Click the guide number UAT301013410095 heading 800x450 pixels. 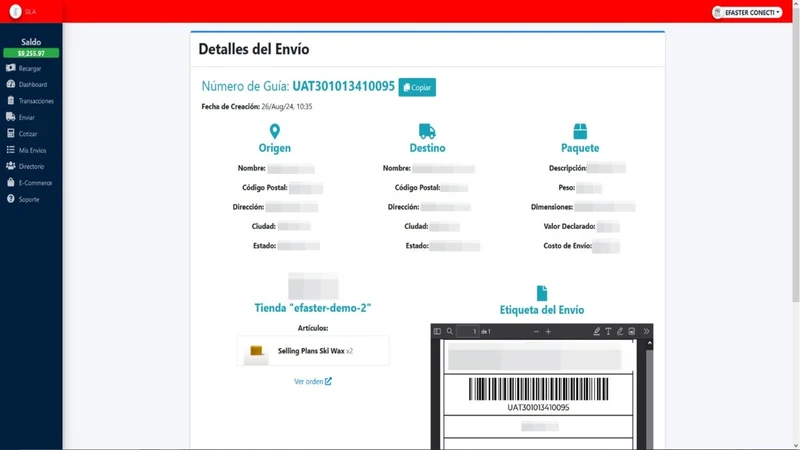pyautogui.click(x=343, y=86)
